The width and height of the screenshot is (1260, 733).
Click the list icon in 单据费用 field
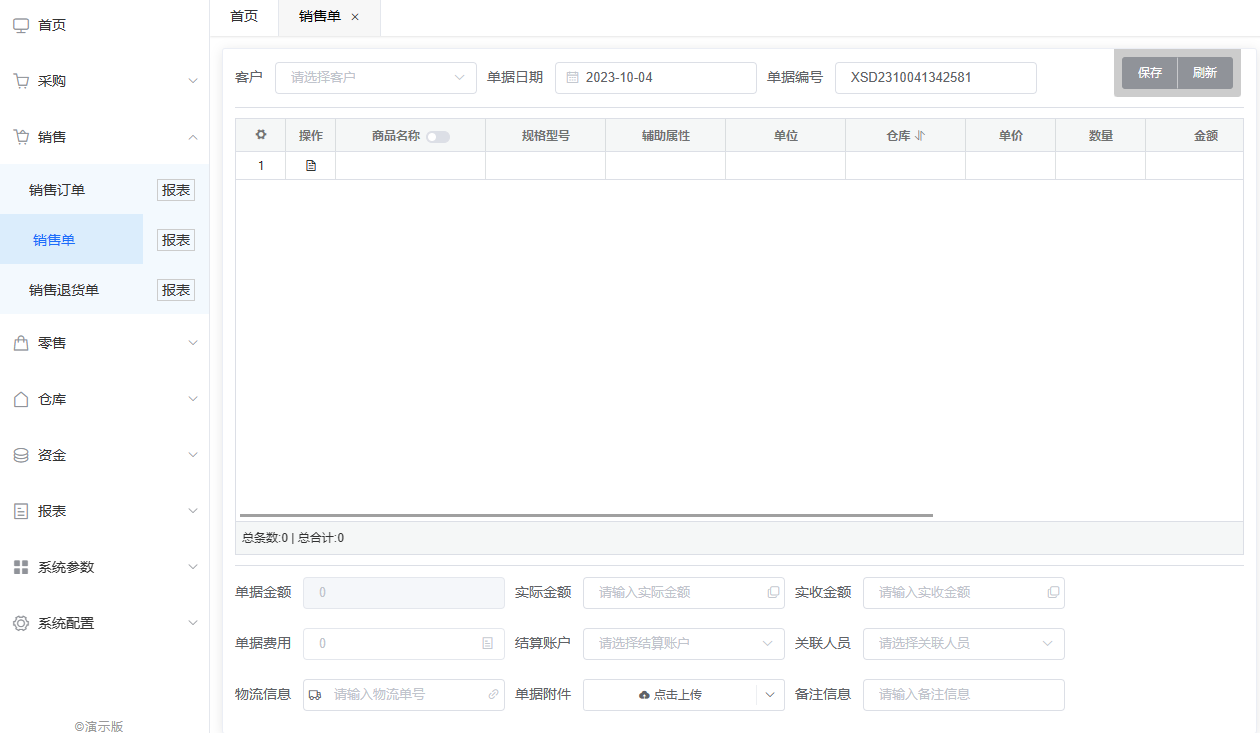click(488, 644)
